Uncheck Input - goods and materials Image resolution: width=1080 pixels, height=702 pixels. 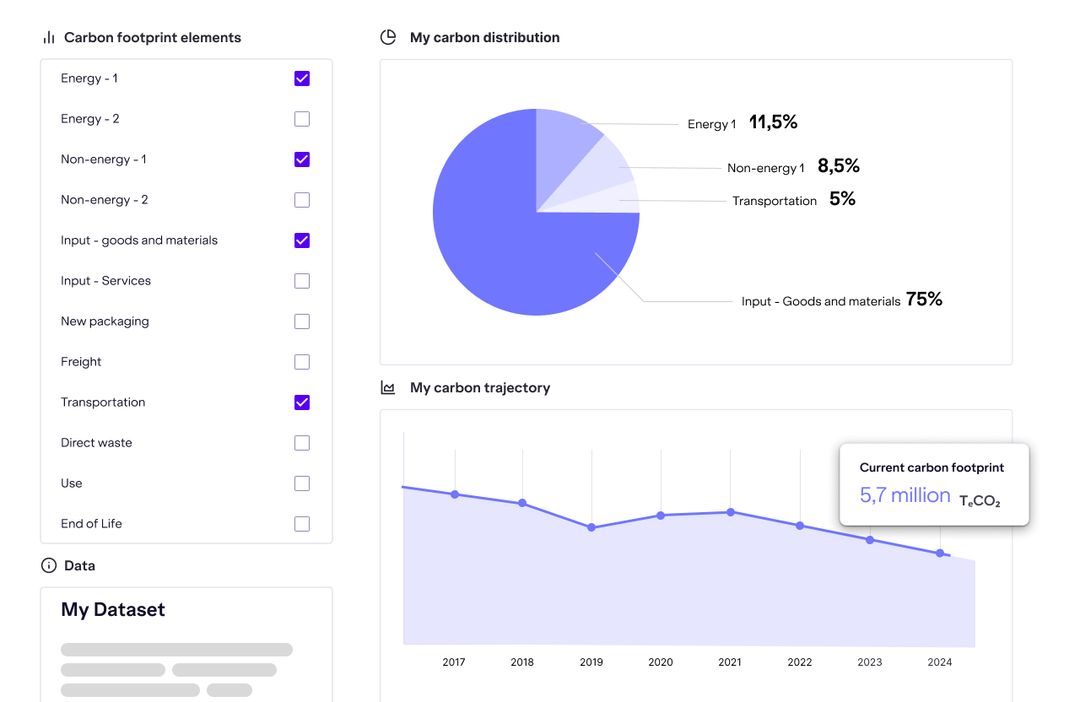[x=301, y=240]
